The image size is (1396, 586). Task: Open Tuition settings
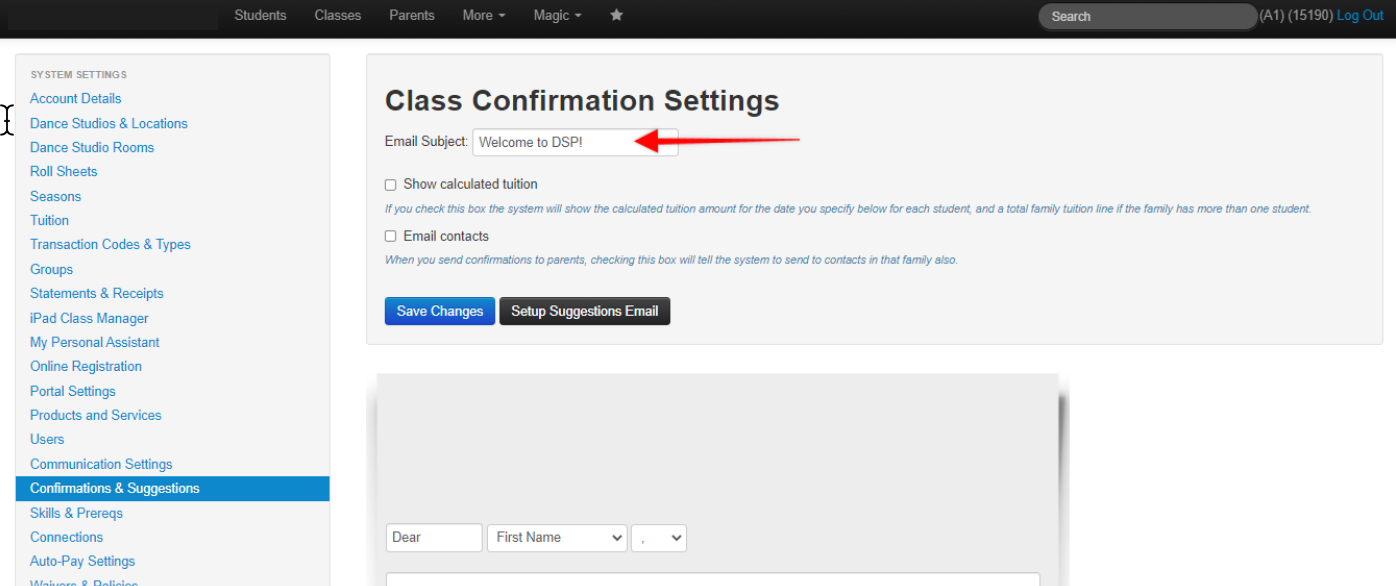pyautogui.click(x=49, y=220)
